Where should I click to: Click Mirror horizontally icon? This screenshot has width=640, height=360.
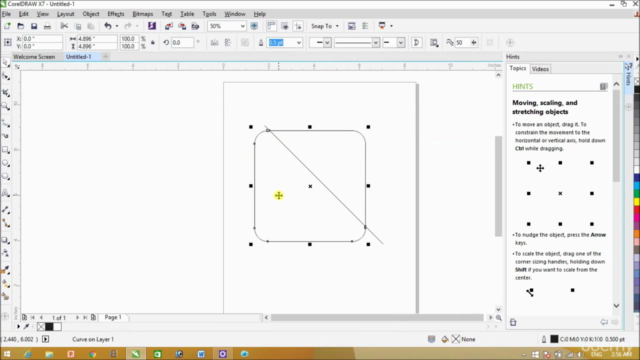(x=214, y=42)
